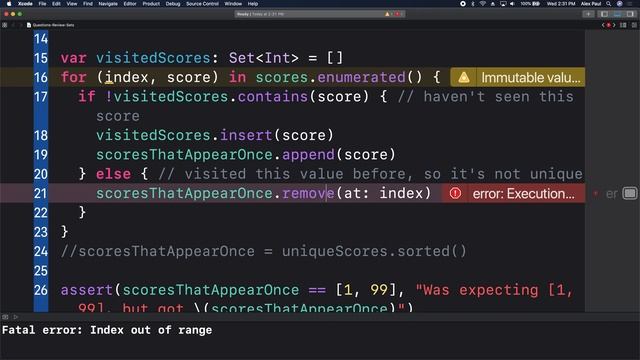This screenshot has width=640, height=360.
Task: Click the AirPlay display icon
Action: (x=503, y=4)
